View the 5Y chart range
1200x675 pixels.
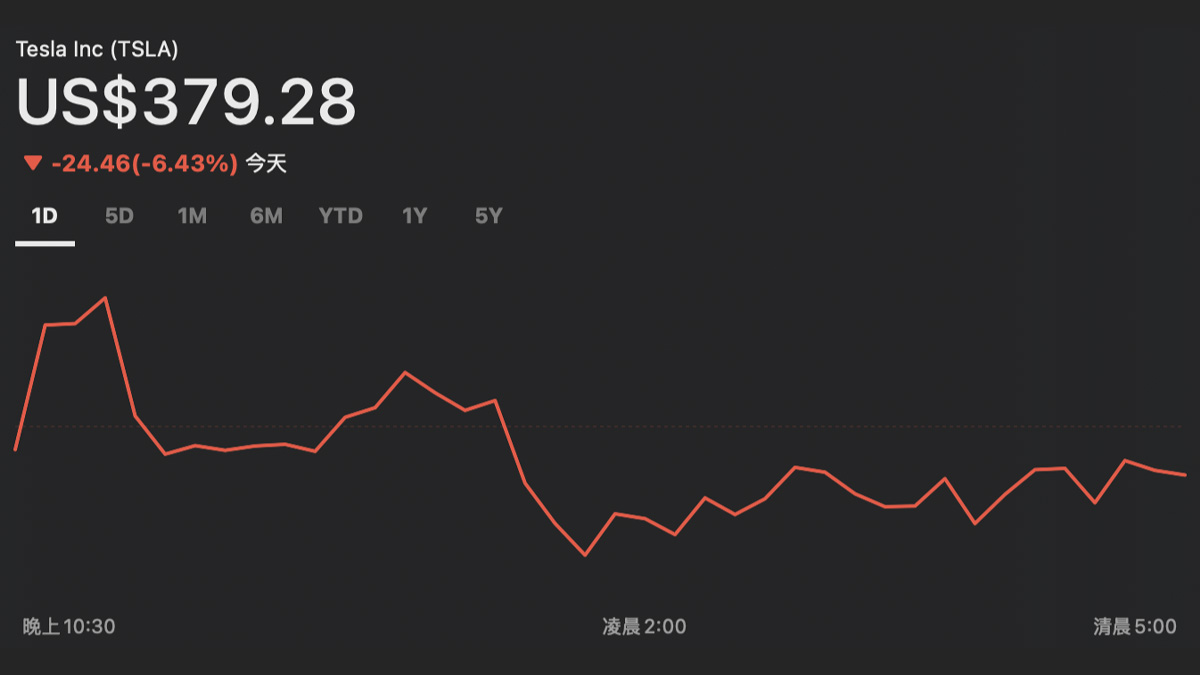coord(488,216)
